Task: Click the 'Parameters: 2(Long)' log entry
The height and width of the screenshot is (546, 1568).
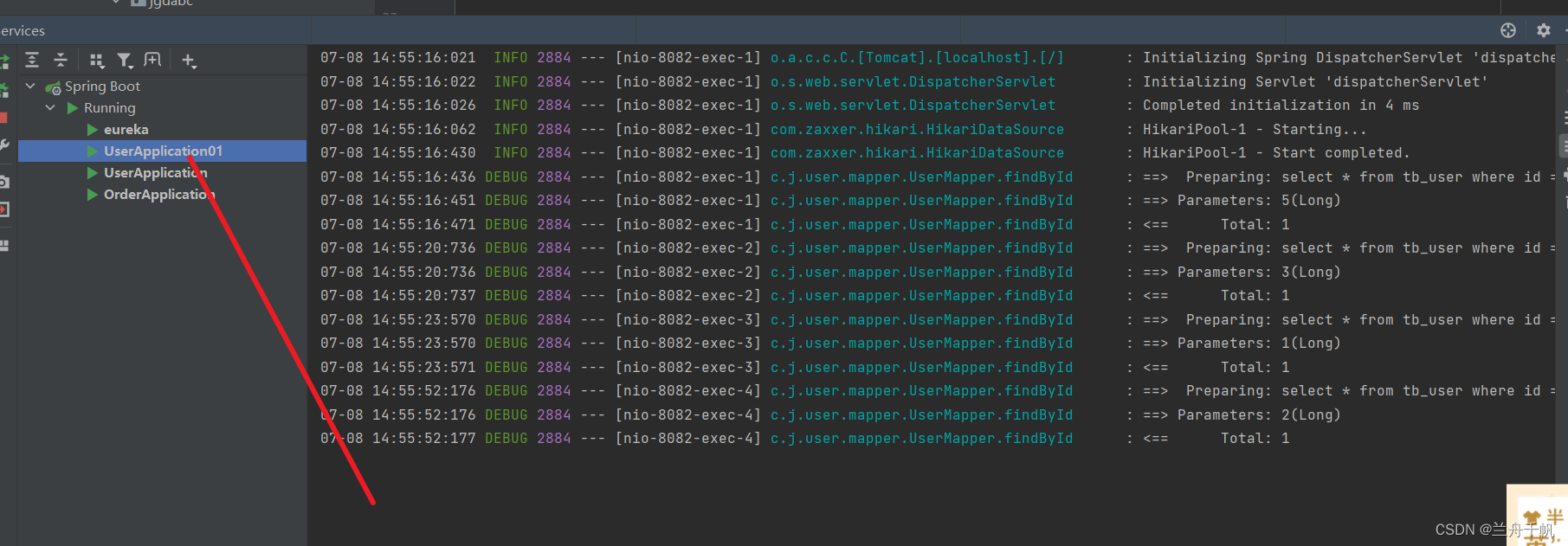Action: point(1259,414)
